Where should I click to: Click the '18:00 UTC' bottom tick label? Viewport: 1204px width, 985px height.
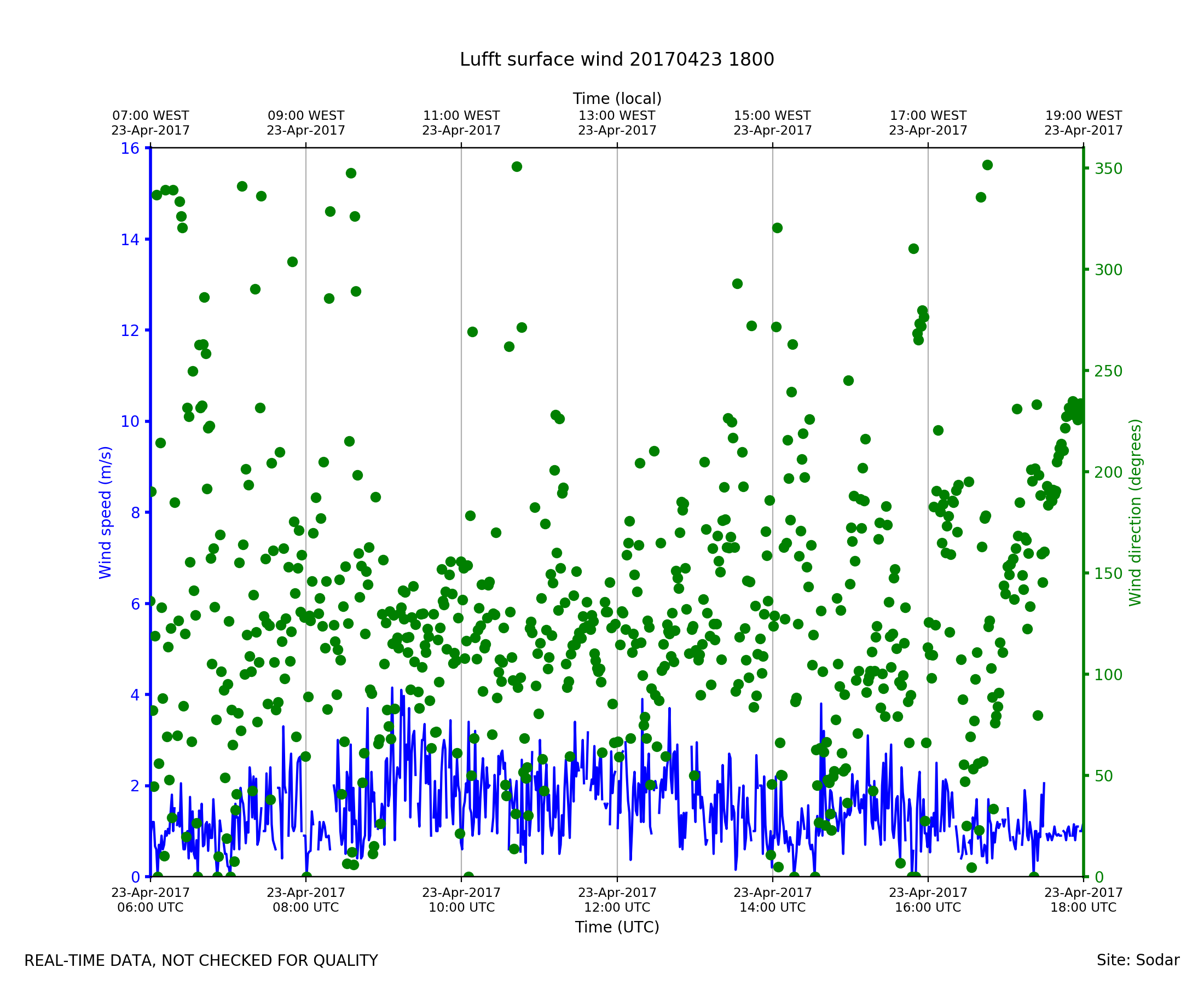pos(1083,907)
